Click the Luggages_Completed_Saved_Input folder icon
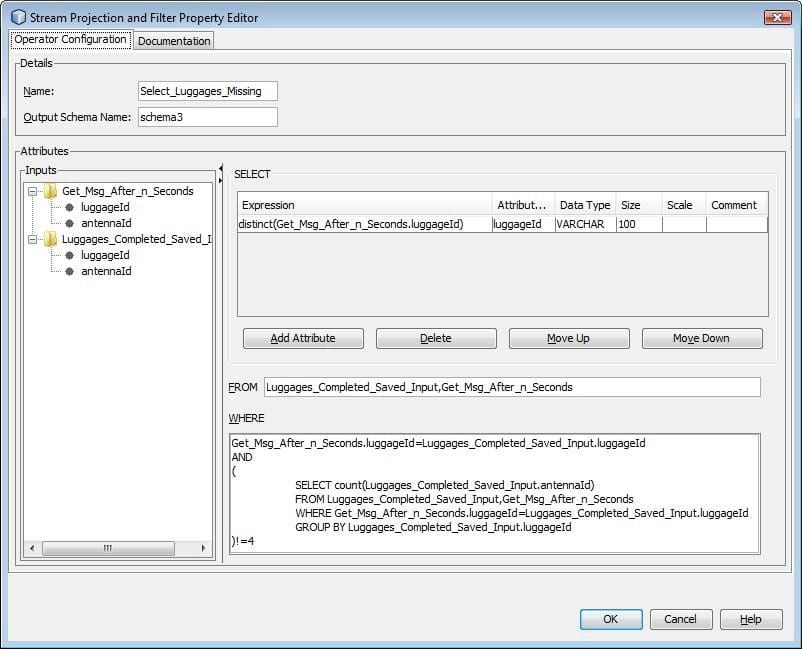Screen dimensions: 802x649 pos(50,239)
